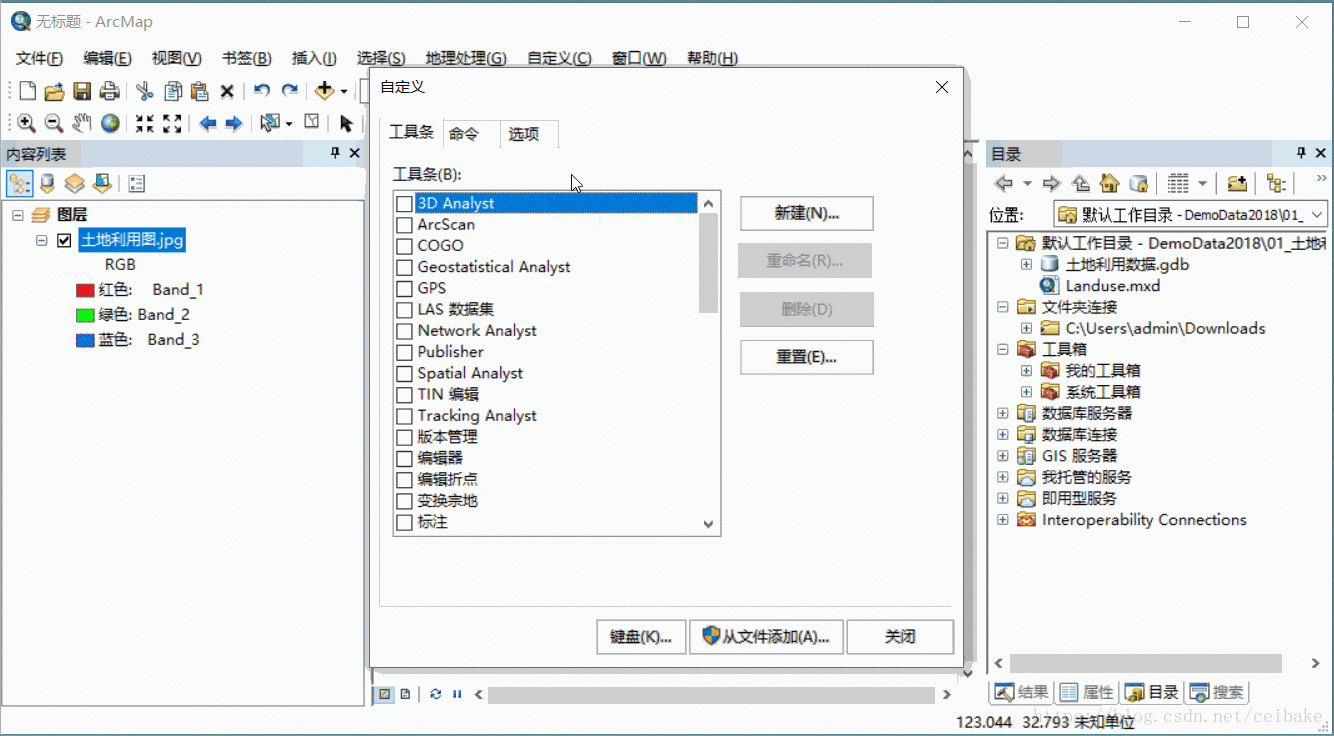Click the Delete X icon in the toolbar

(227, 92)
